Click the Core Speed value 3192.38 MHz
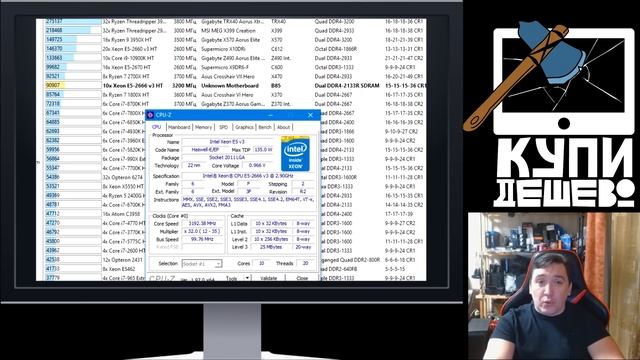This screenshot has width=640, height=360. 202,224
